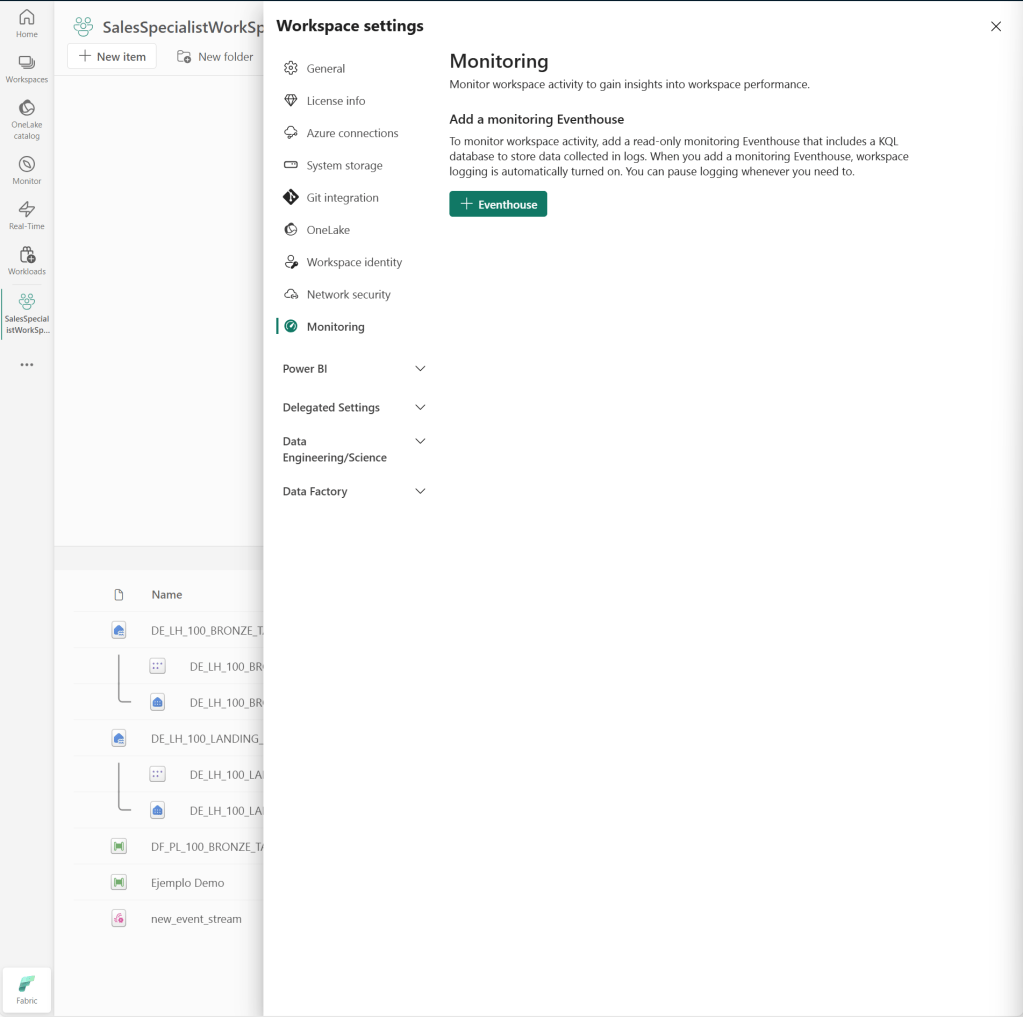The image size is (1023, 1017).
Task: Click the Git integration diamond icon
Action: click(291, 198)
